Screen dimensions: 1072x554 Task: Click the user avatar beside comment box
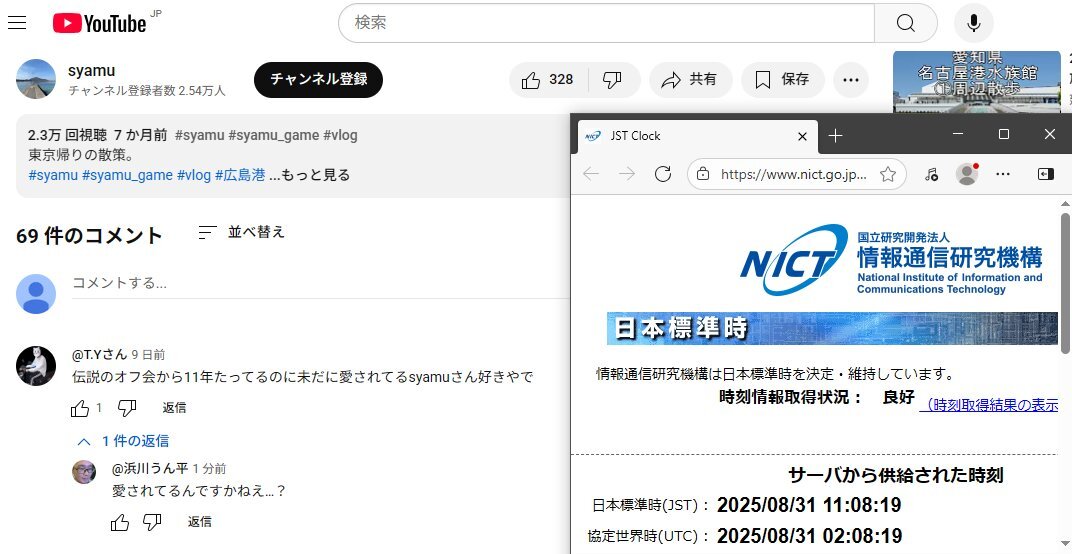click(x=36, y=294)
